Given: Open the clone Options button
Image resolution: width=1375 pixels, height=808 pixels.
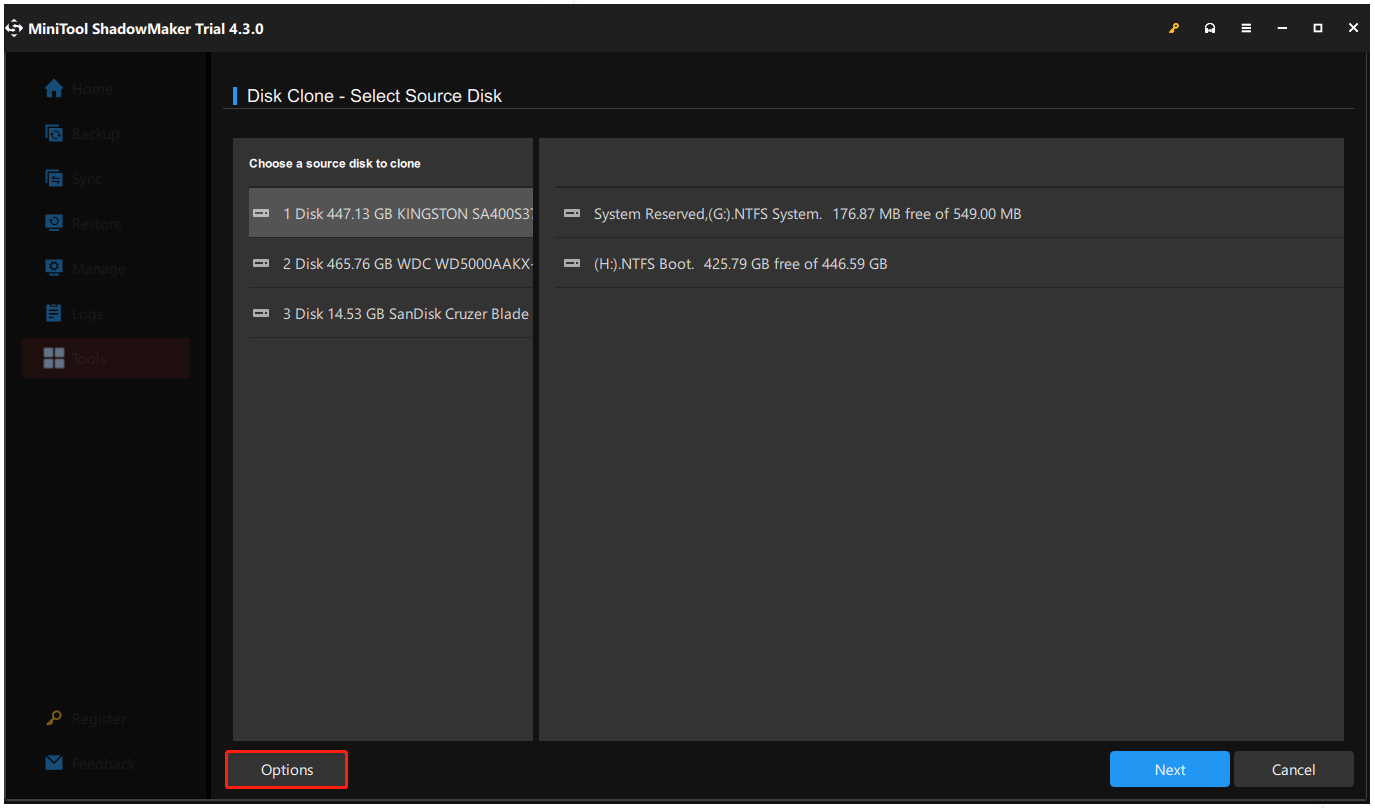Looking at the screenshot, I should (287, 770).
